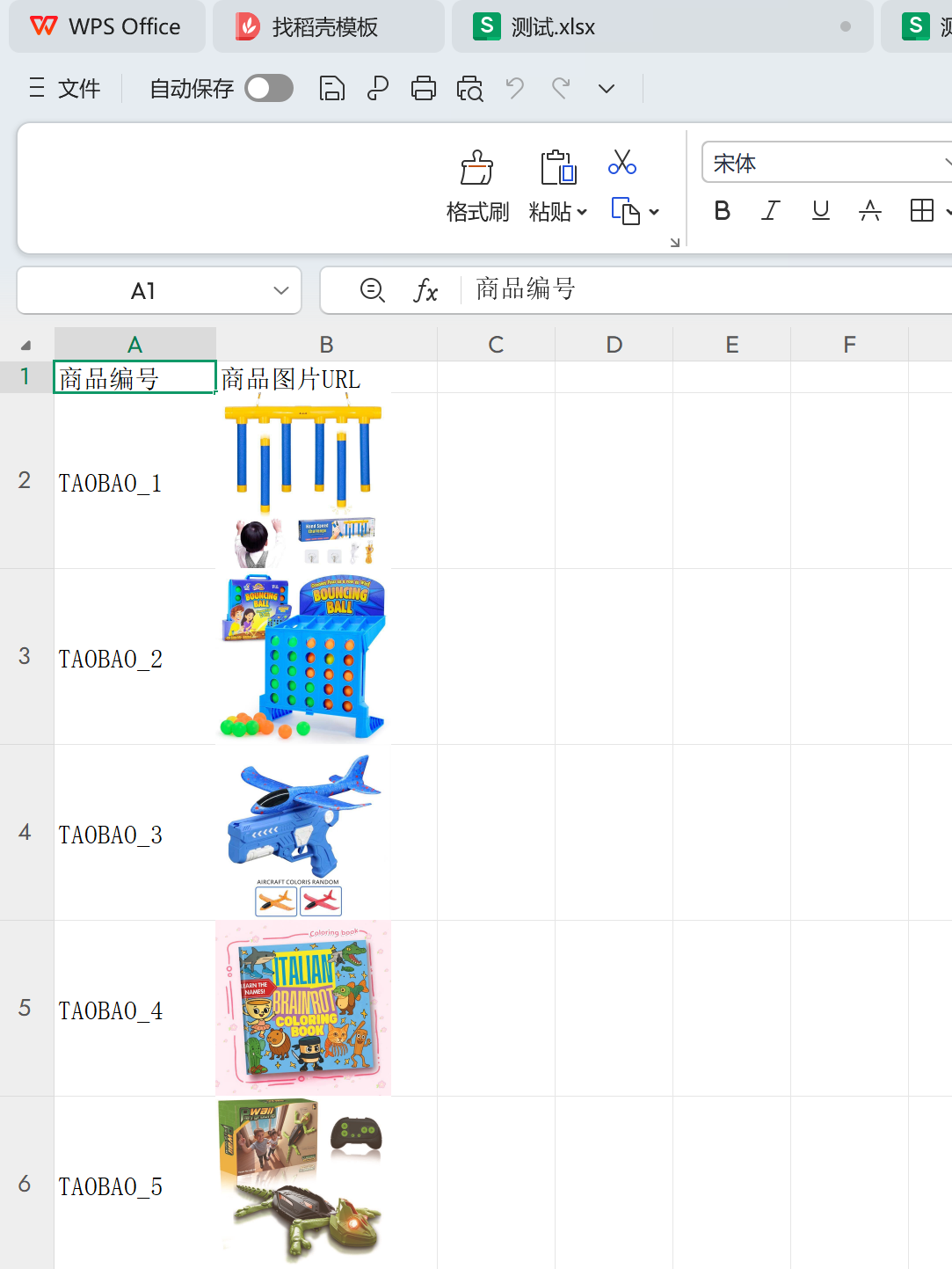Screen dimensions: 952x1269
Task: Click the WPS Office home tab
Action: [106, 27]
